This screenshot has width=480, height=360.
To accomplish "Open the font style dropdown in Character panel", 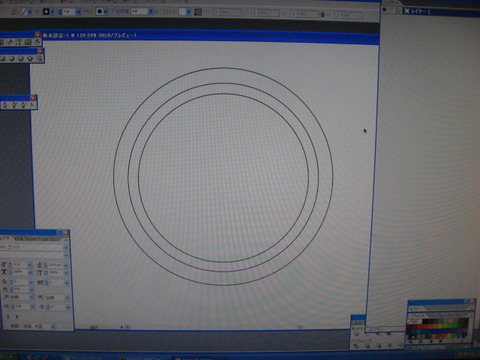I will coord(66,255).
